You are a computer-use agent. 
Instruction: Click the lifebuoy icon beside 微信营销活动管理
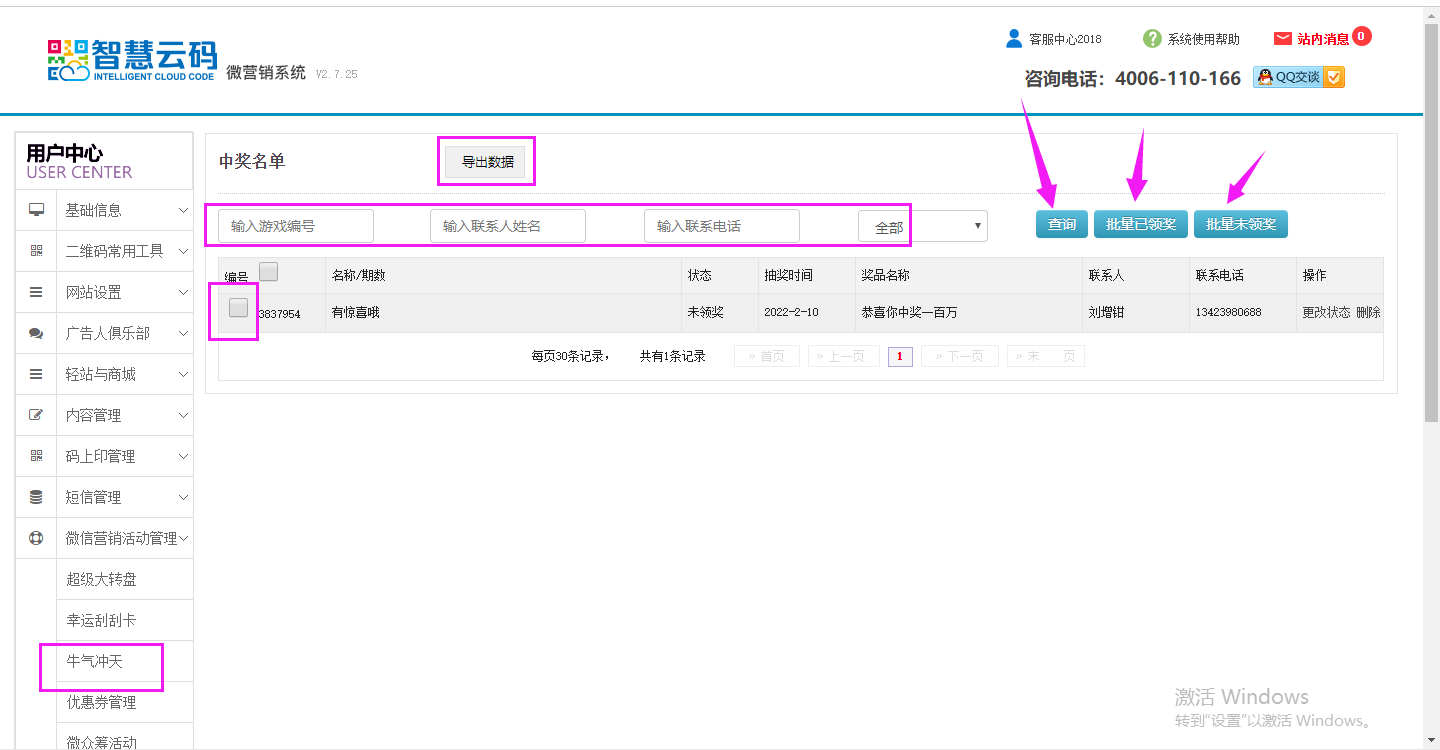point(37,538)
